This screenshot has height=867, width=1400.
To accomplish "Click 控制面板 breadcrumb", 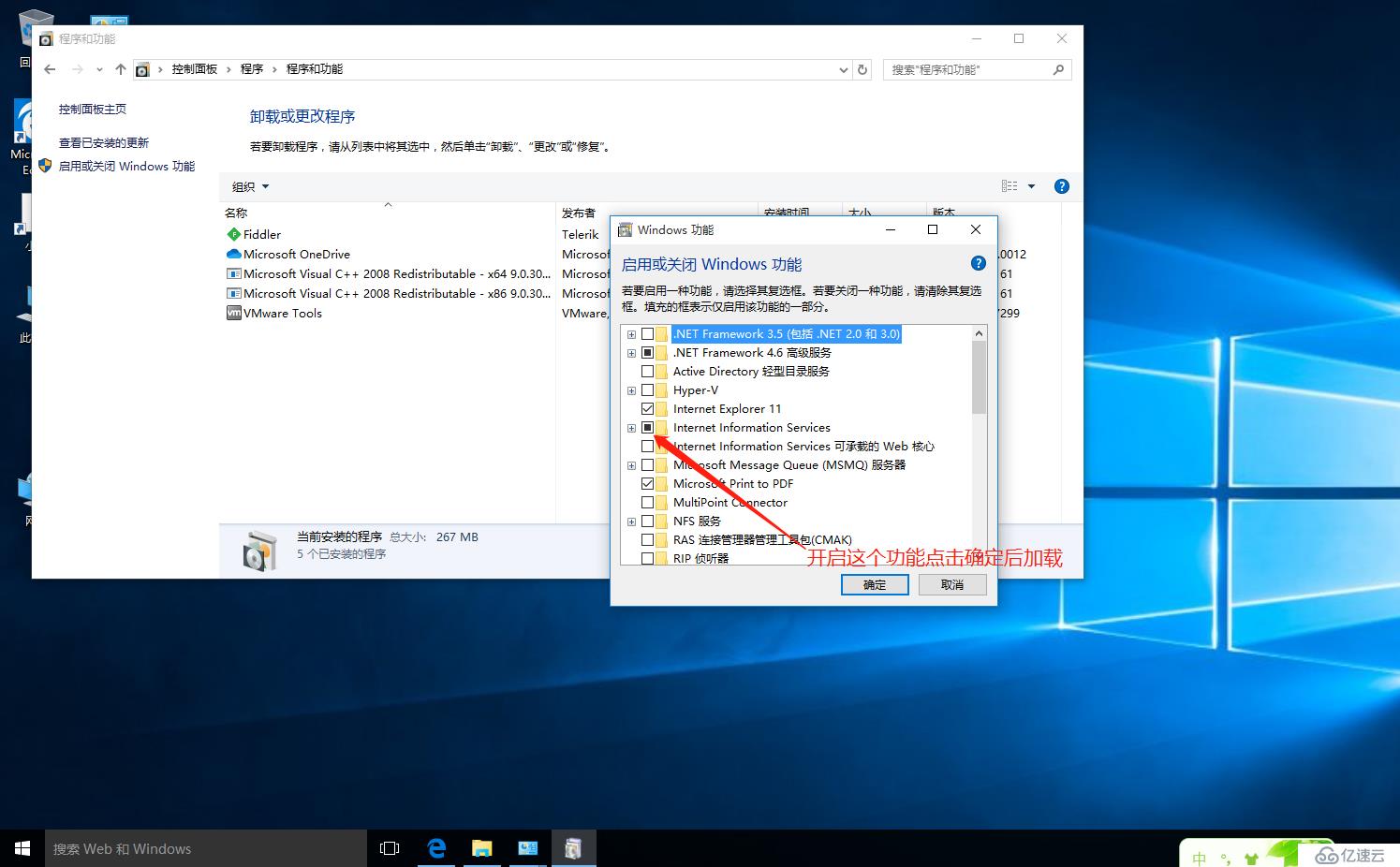I will click(195, 69).
